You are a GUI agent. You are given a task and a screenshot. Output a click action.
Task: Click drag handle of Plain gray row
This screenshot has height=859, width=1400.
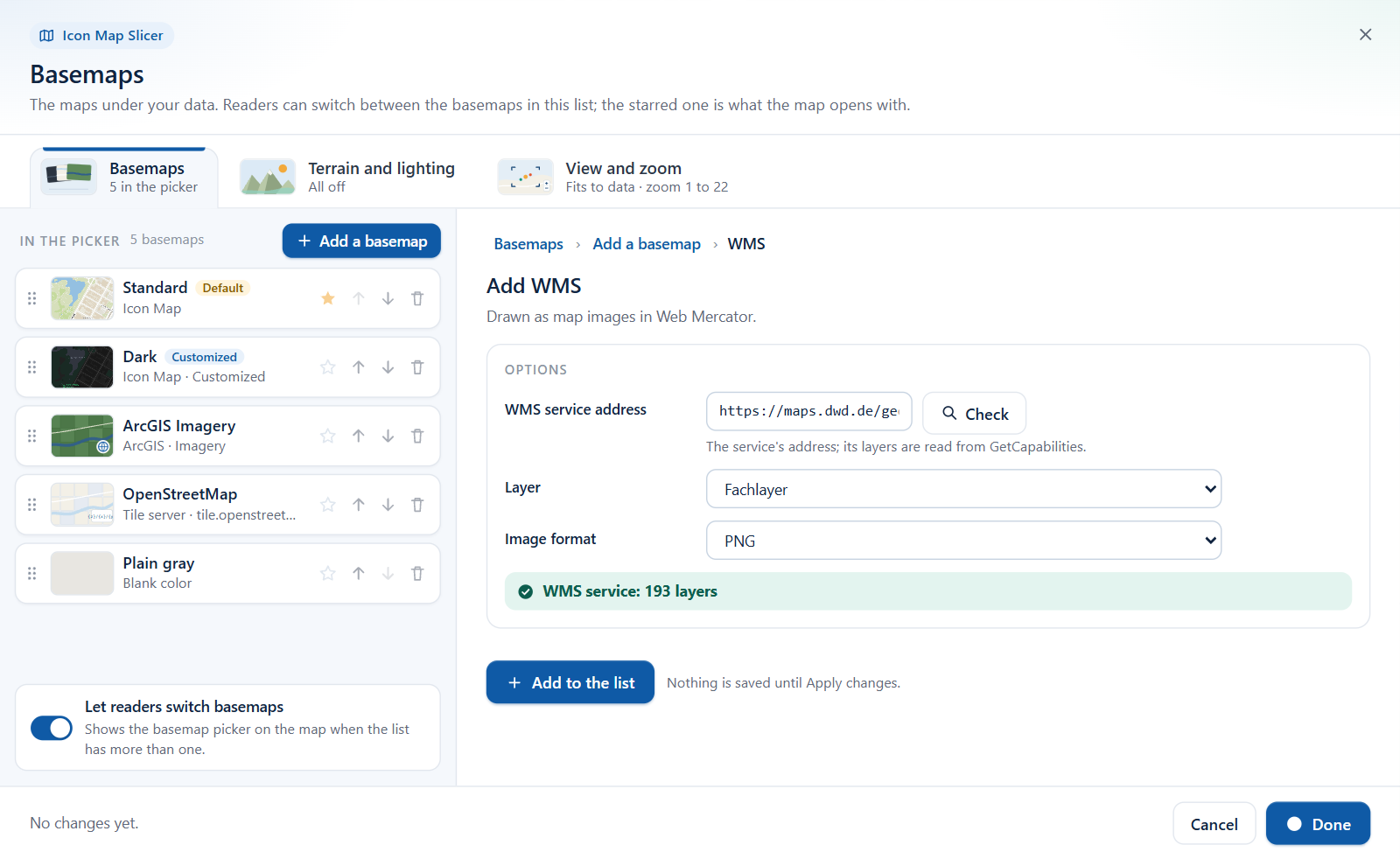pos(32,573)
